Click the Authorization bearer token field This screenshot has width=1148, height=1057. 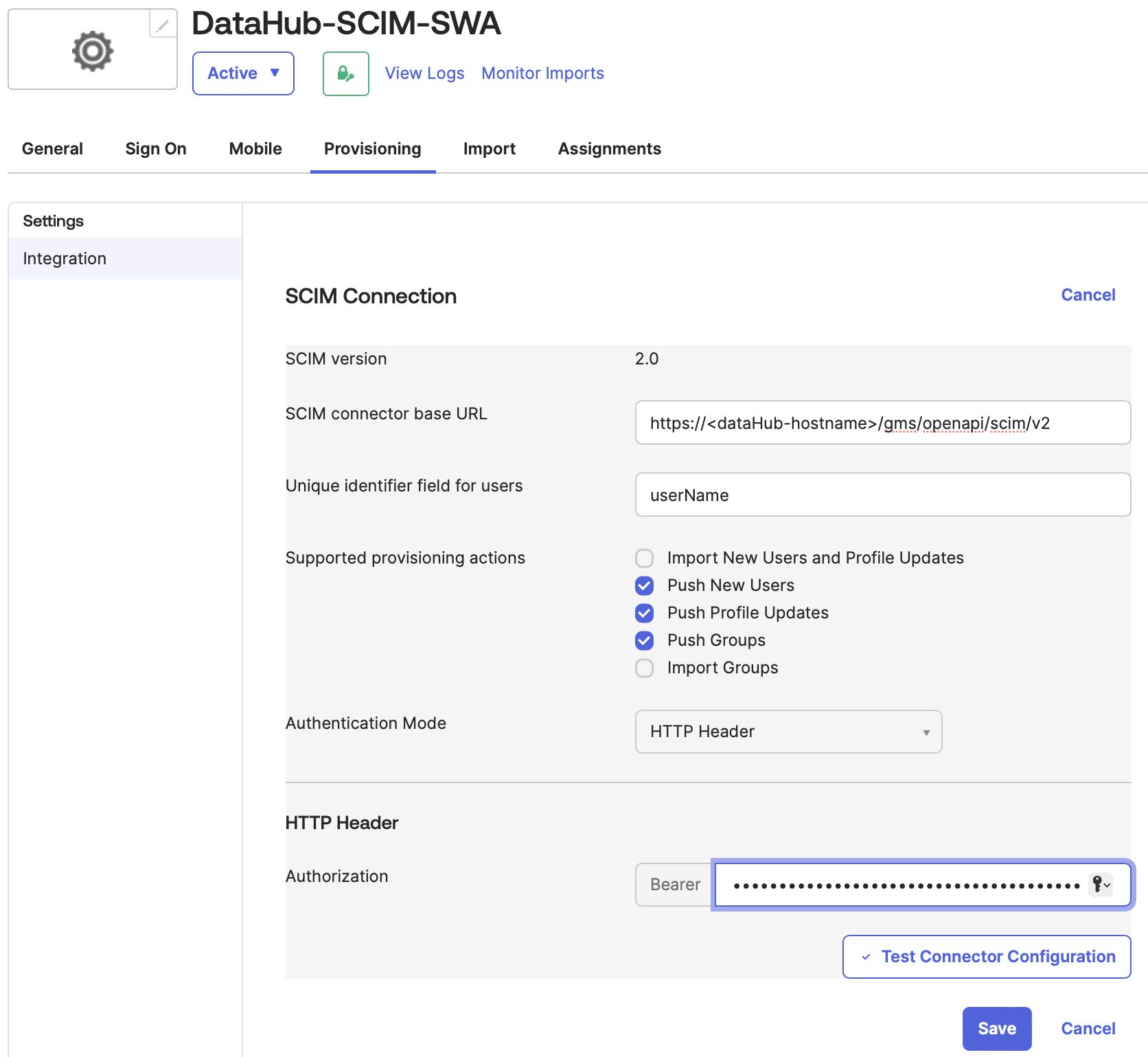(x=923, y=885)
